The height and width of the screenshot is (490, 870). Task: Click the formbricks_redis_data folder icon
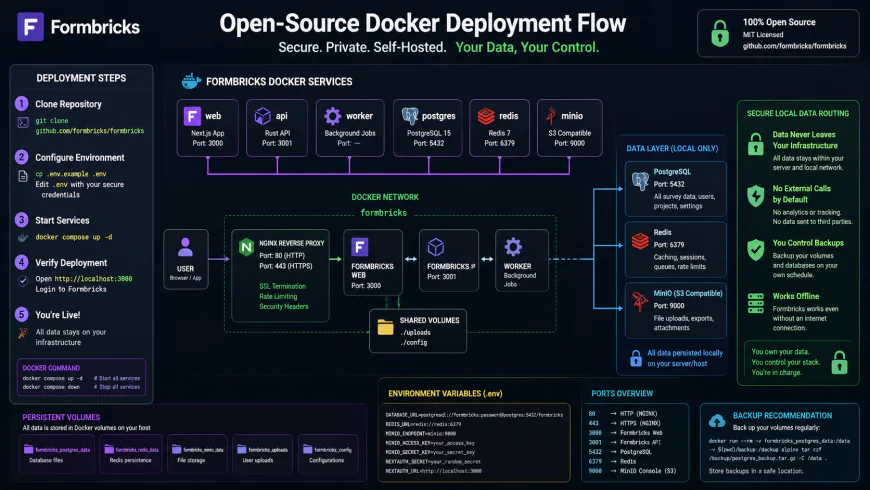coord(109,449)
